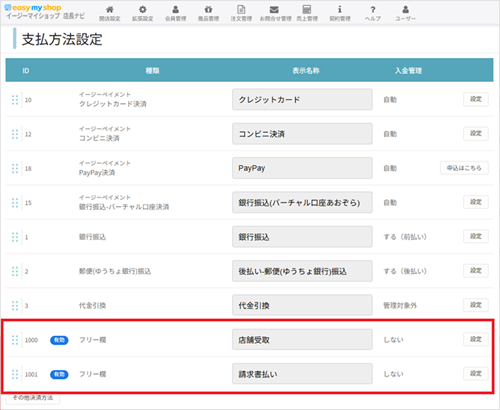The image size is (500, 410).
Task: Click 設定 for the 請求書払い row
Action: pyautogui.click(x=476, y=374)
